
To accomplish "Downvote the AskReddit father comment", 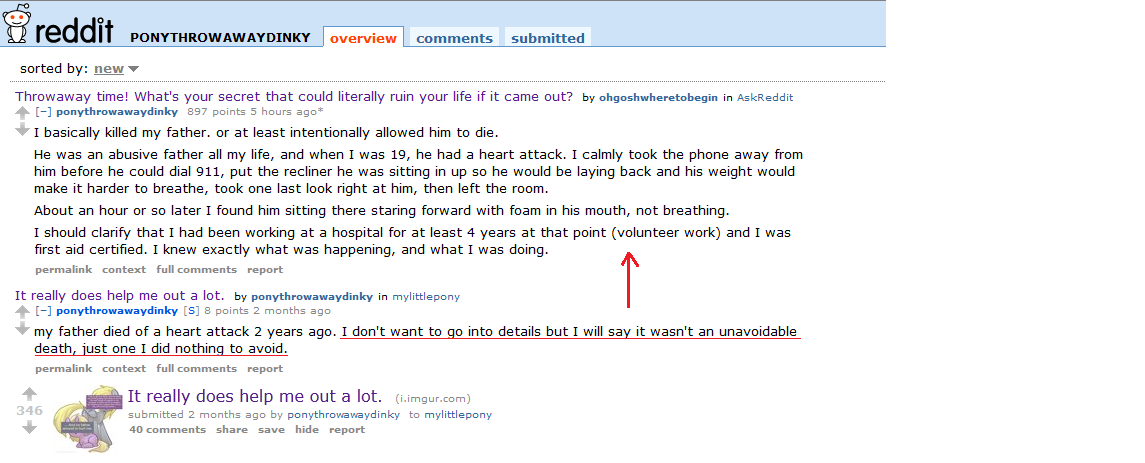I will [22, 130].
